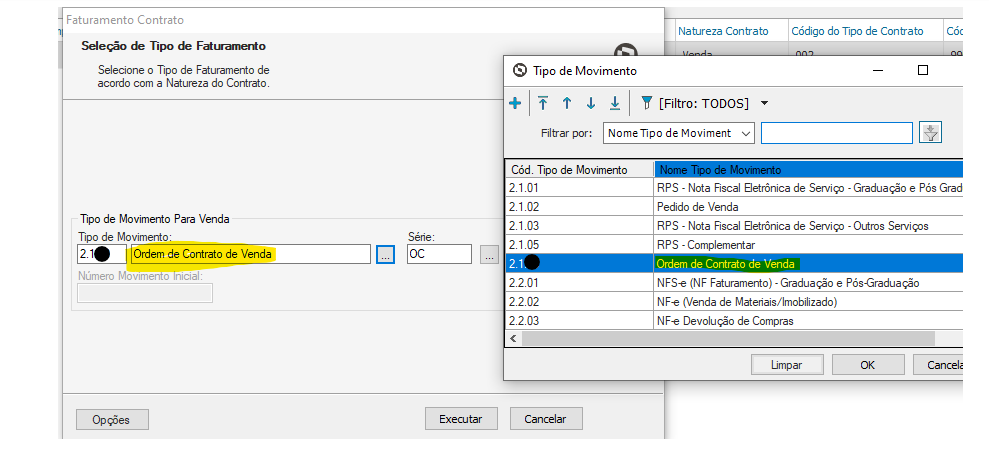Viewport: 989px width, 474px height.
Task: Expand the Filtro: TODOS dropdown arrow
Action: [x=765, y=103]
